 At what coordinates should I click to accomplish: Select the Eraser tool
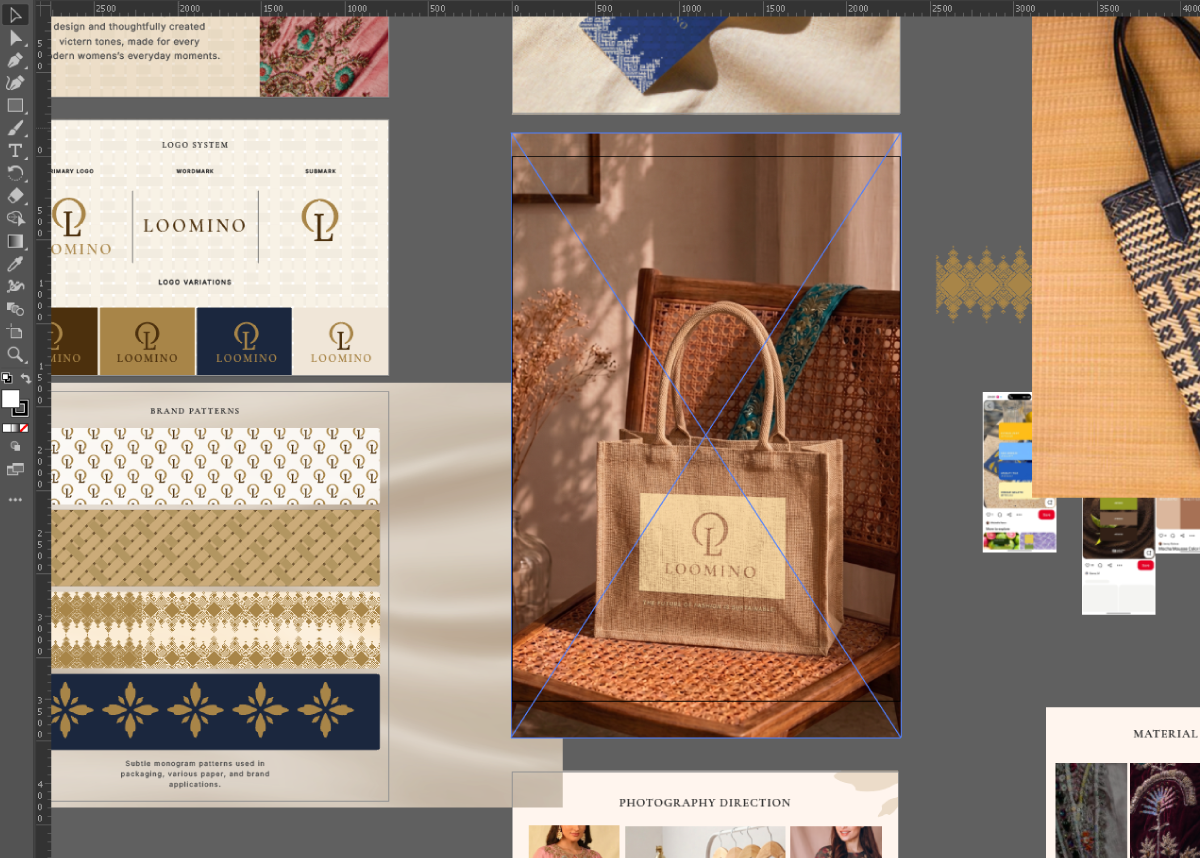15,196
